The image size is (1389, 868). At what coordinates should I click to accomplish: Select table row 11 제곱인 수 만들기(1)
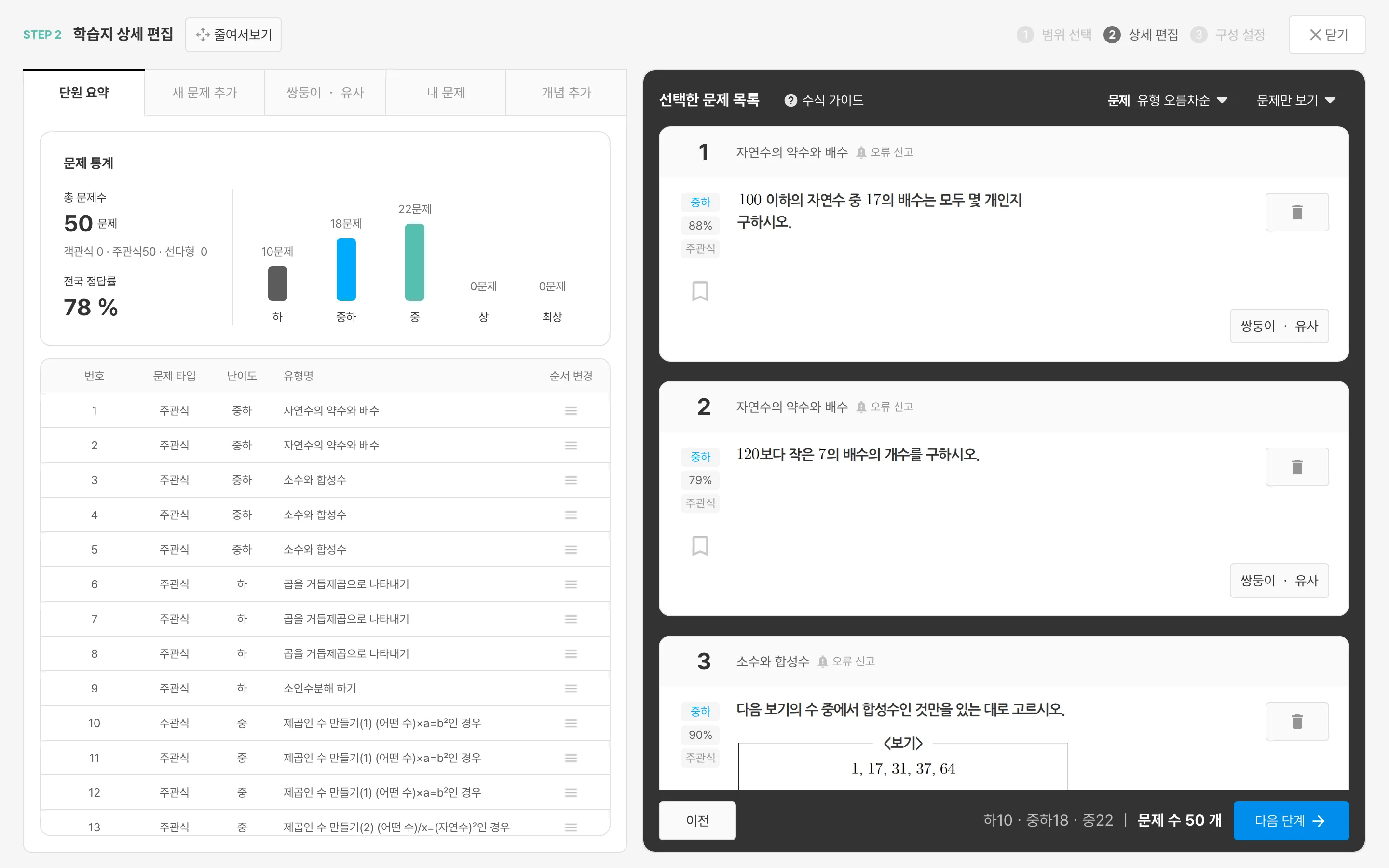pos(325,758)
